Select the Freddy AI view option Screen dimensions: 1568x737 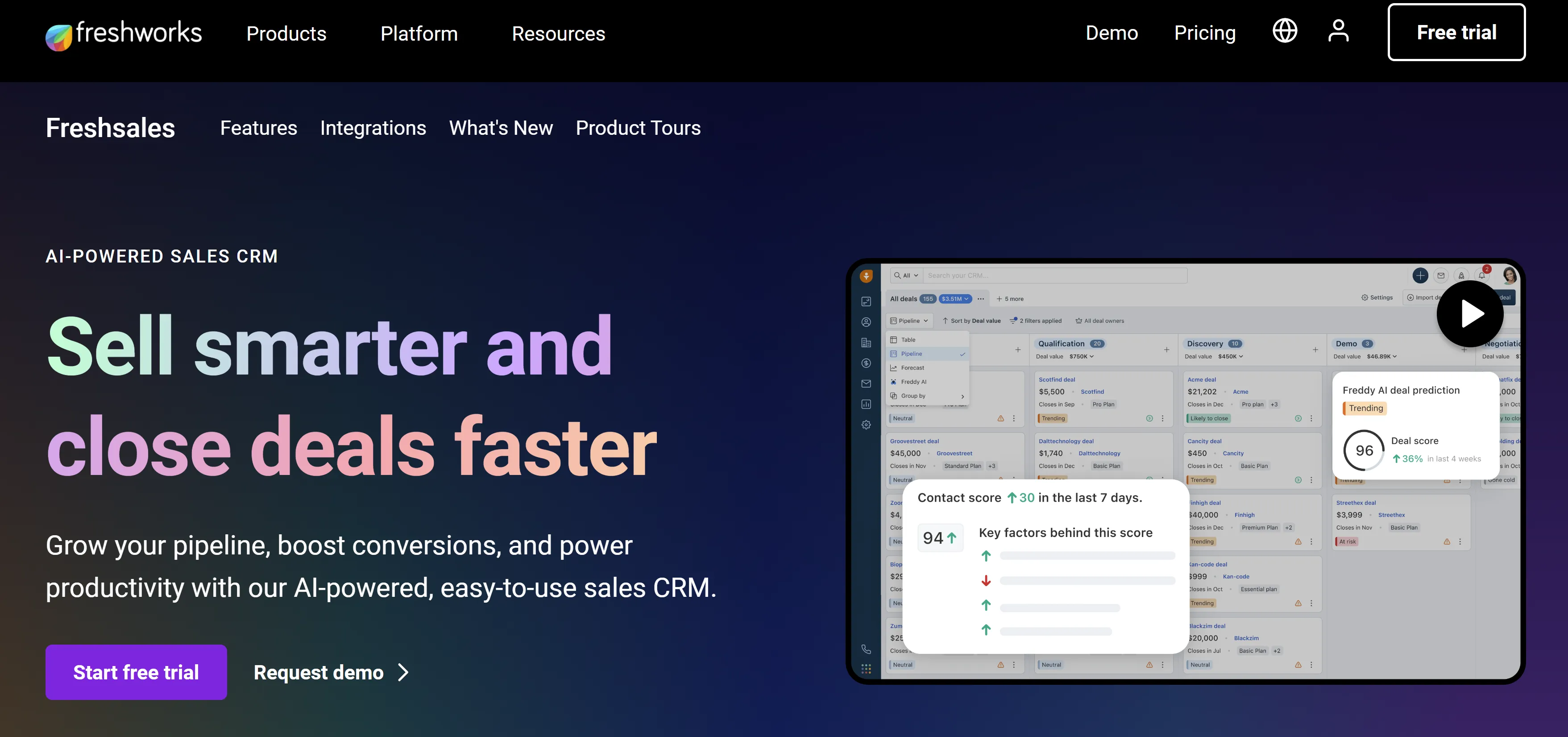(927, 382)
